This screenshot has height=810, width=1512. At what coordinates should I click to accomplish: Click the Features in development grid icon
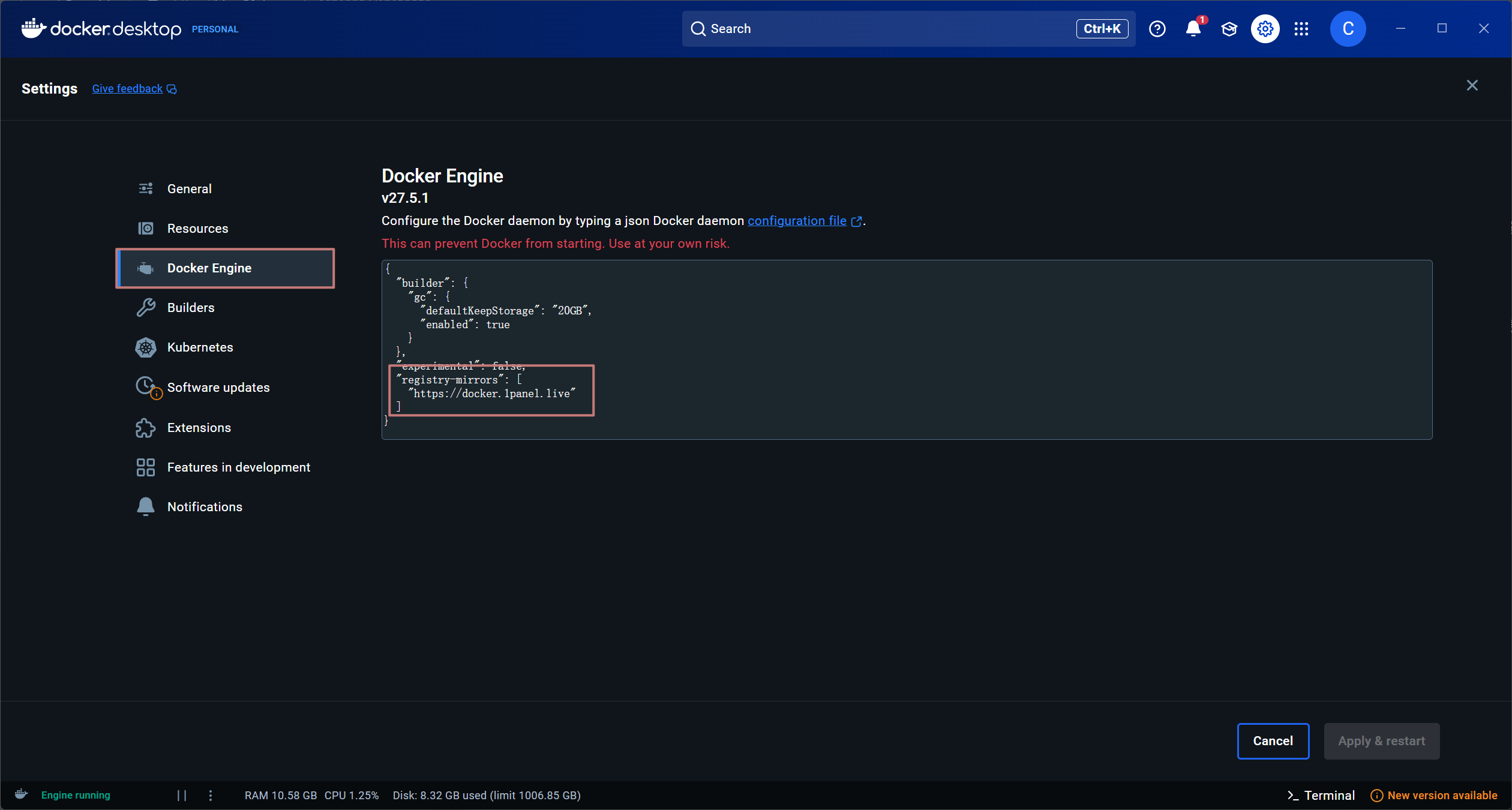click(146, 467)
